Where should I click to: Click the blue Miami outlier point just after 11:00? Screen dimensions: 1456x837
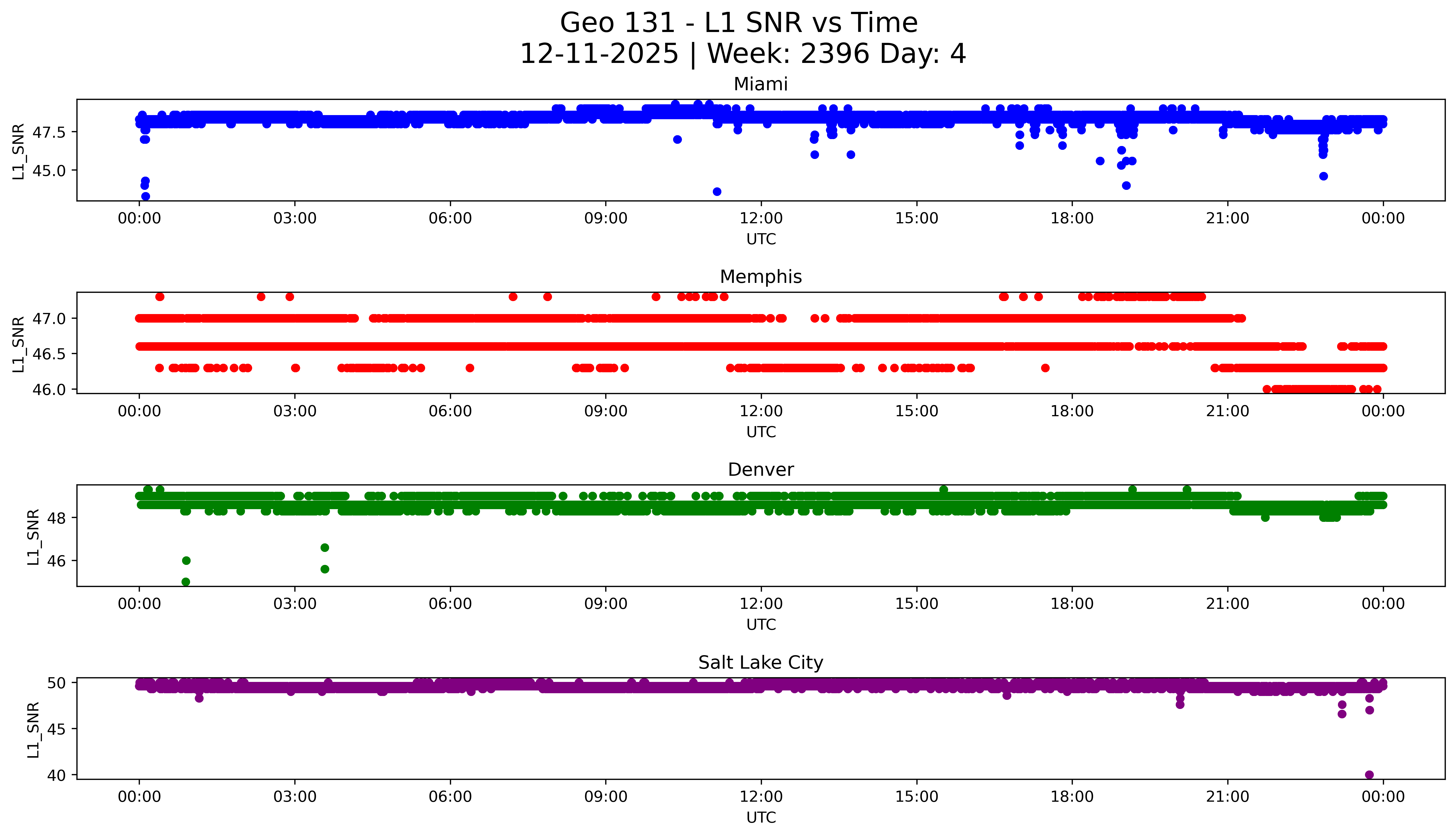tap(716, 192)
